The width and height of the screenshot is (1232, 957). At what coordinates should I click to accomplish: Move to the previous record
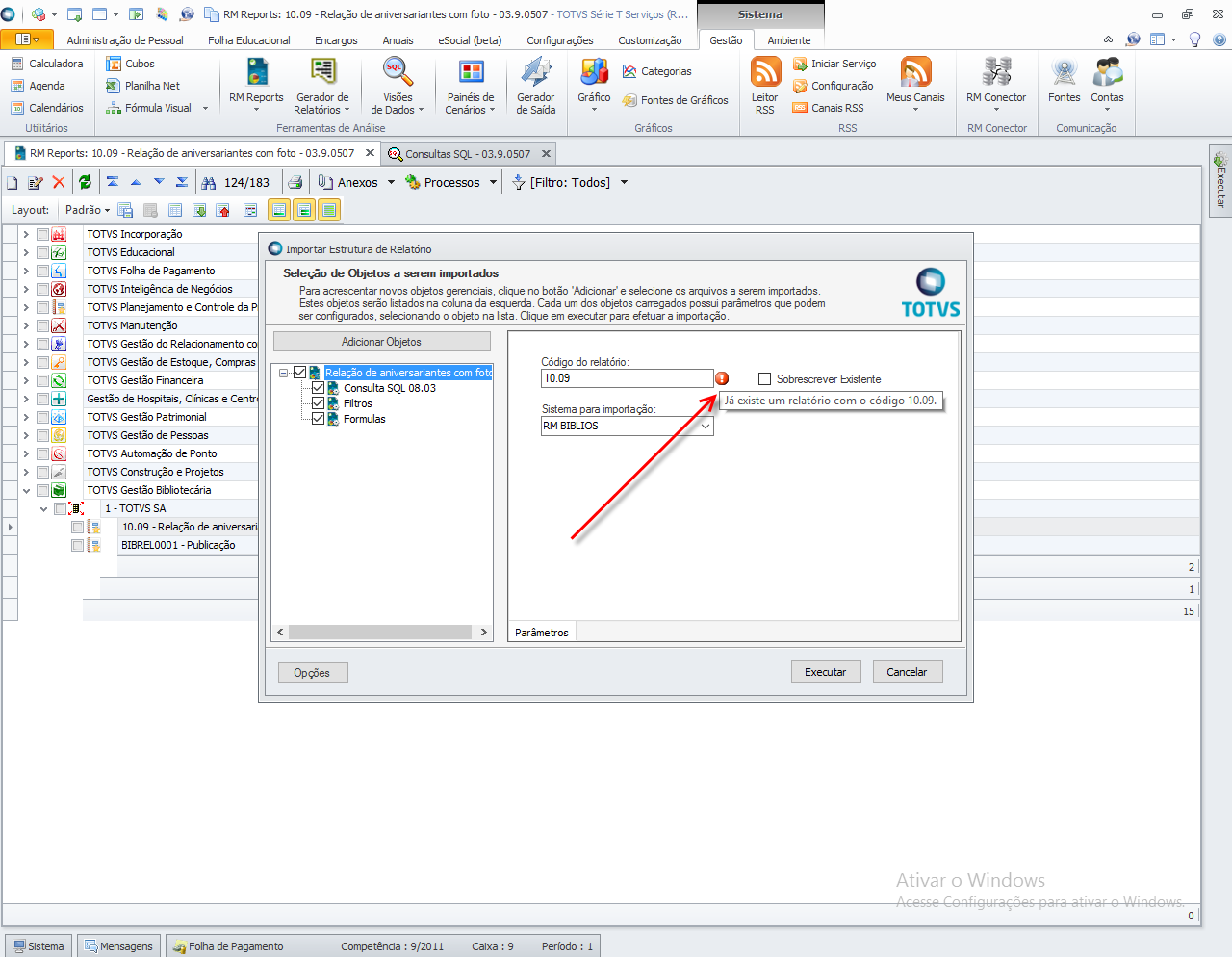(x=136, y=182)
